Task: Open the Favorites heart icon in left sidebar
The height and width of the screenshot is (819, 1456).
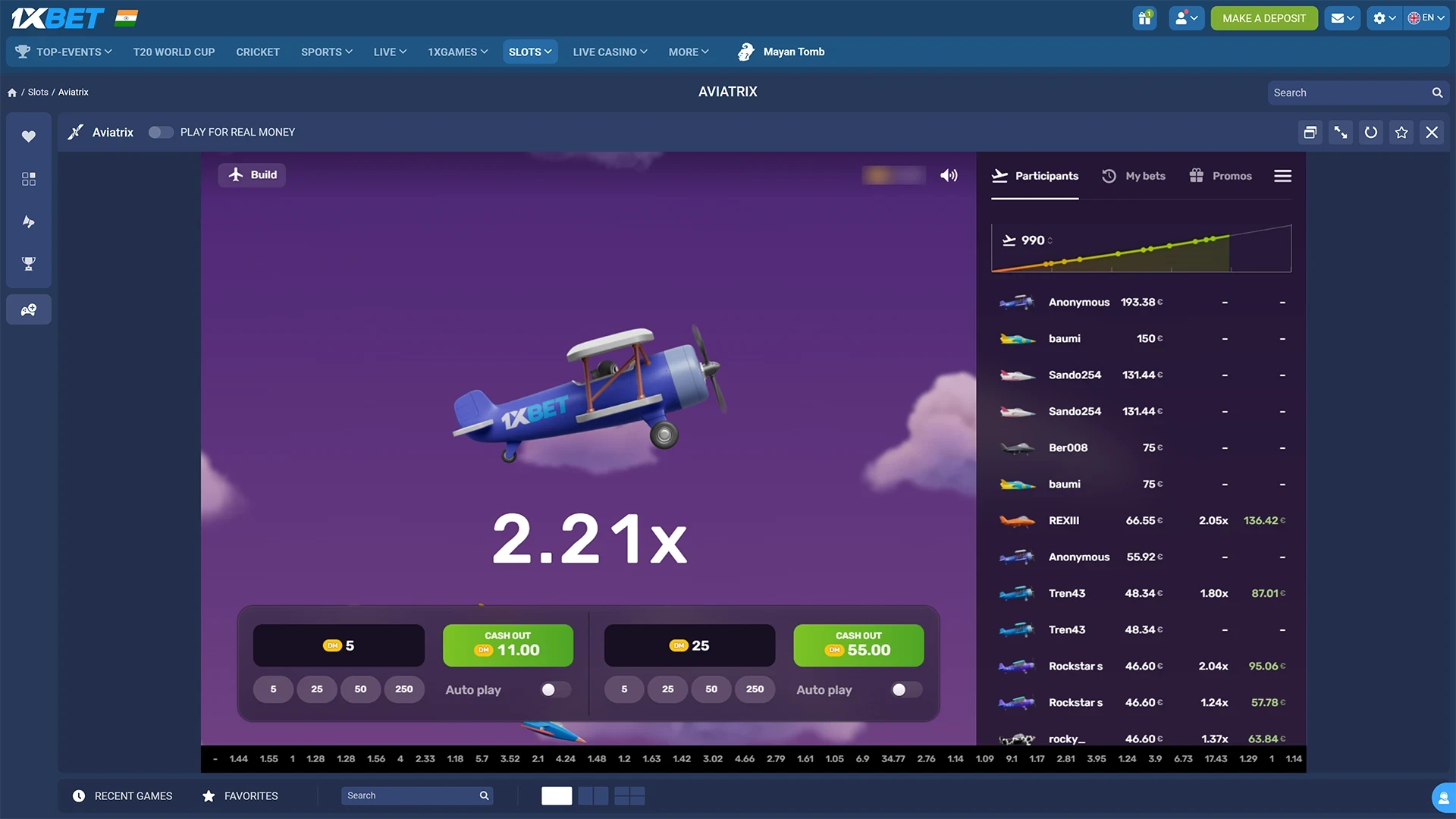Action: (x=28, y=136)
